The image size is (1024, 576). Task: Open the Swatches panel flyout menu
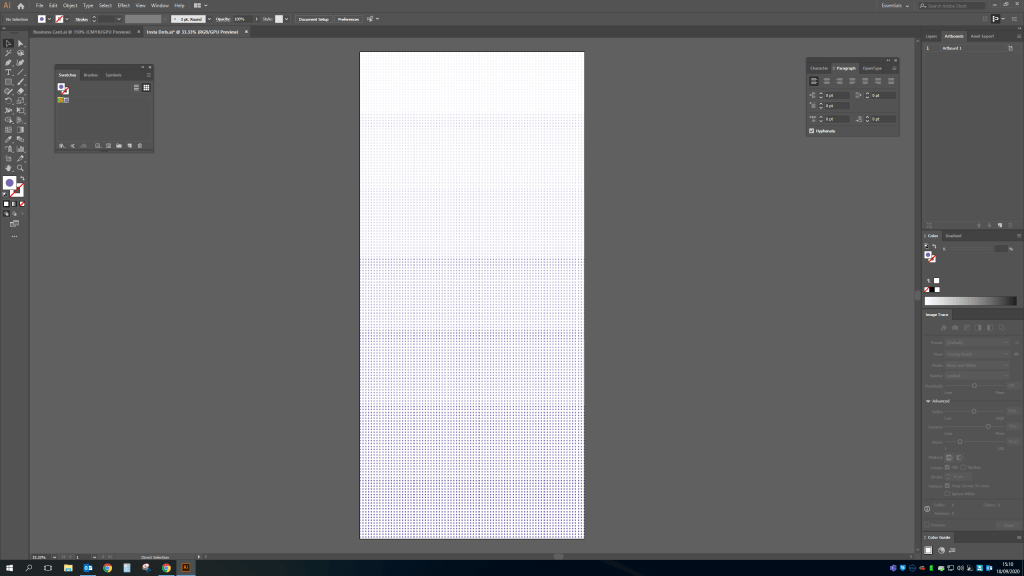149,75
